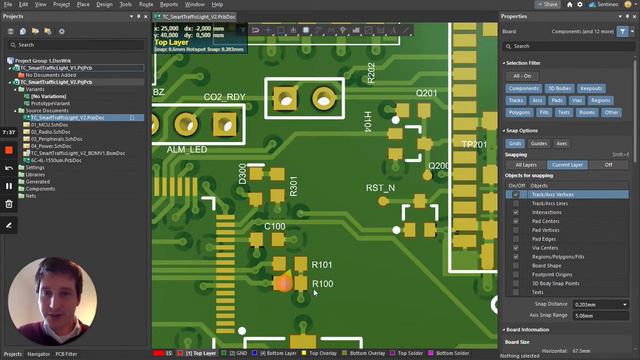Click the Axis Snap Range input field
This screenshot has width=640, height=360.
tap(600, 316)
